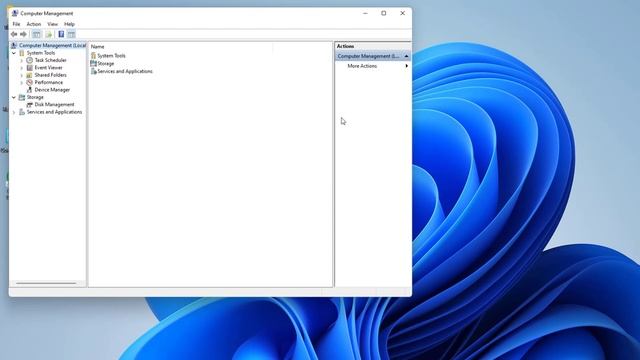Viewport: 640px width, 360px height.
Task: Maximize the Computer Management window
Action: click(384, 13)
